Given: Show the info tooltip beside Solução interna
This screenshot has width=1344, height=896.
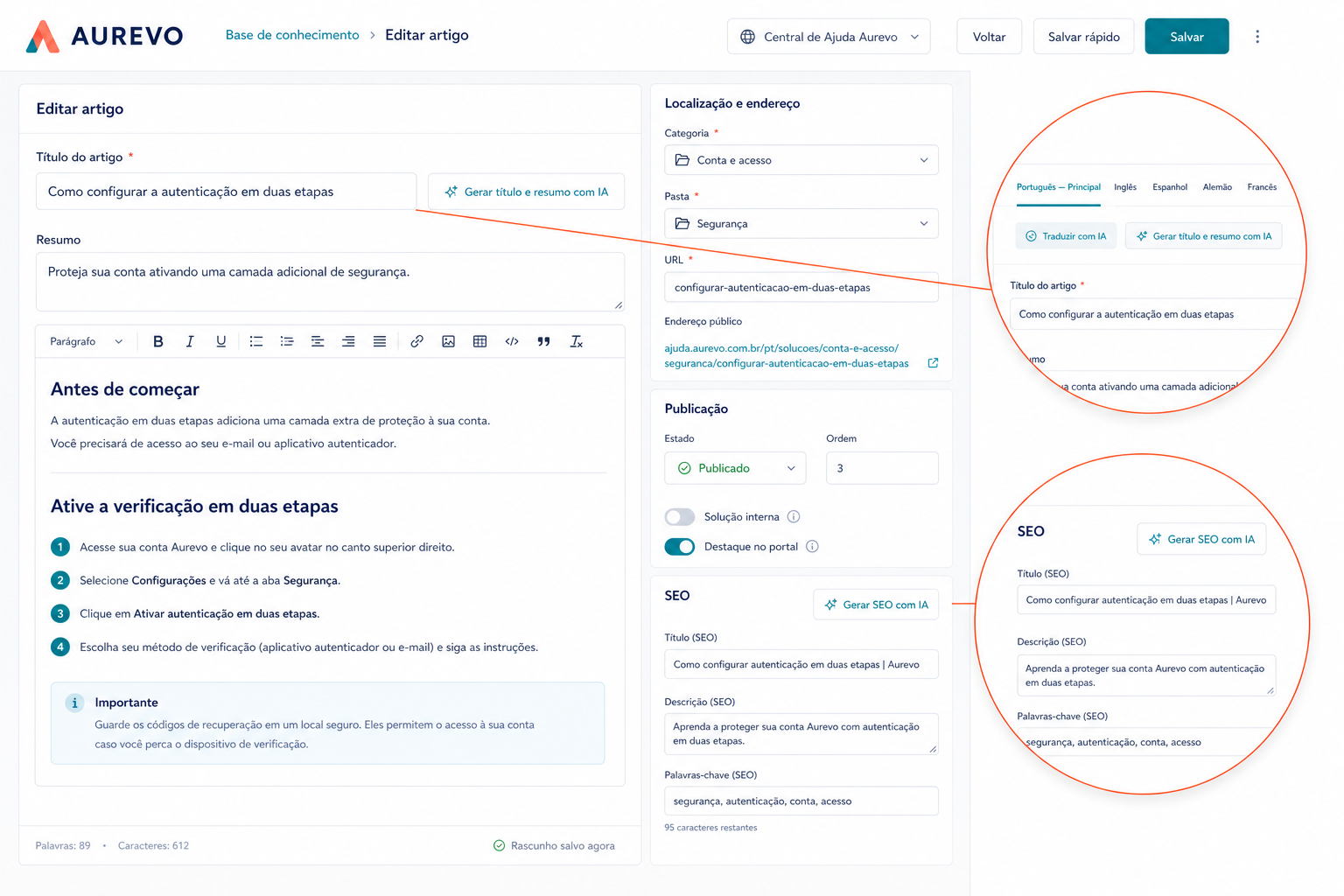Looking at the screenshot, I should [794, 516].
